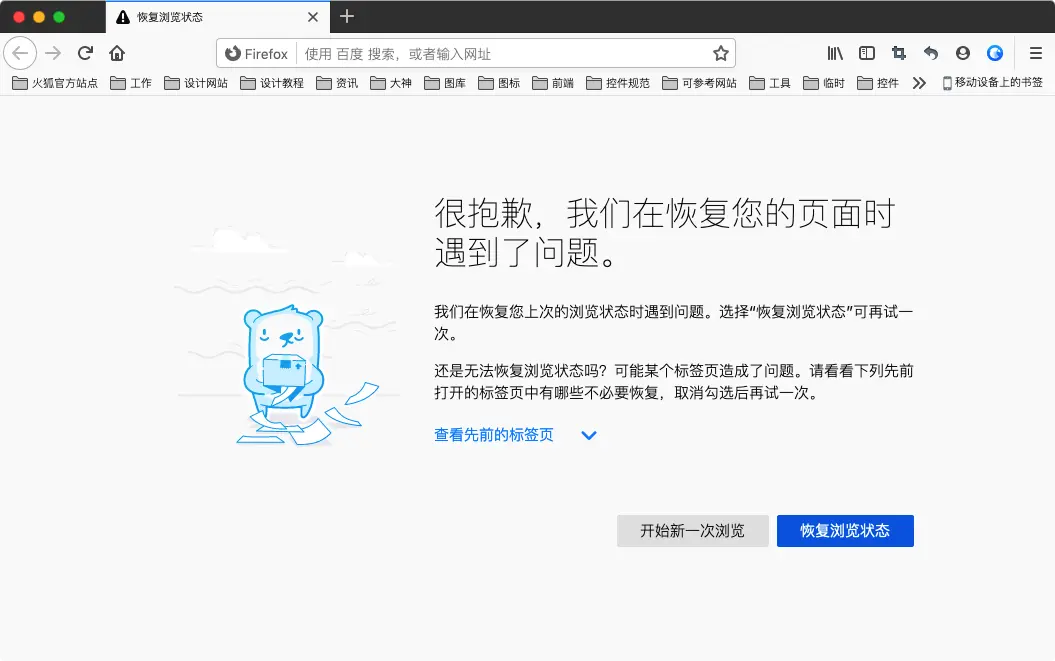Open 移动设备上的书签 folder
The width and height of the screenshot is (1055, 661).
point(992,83)
